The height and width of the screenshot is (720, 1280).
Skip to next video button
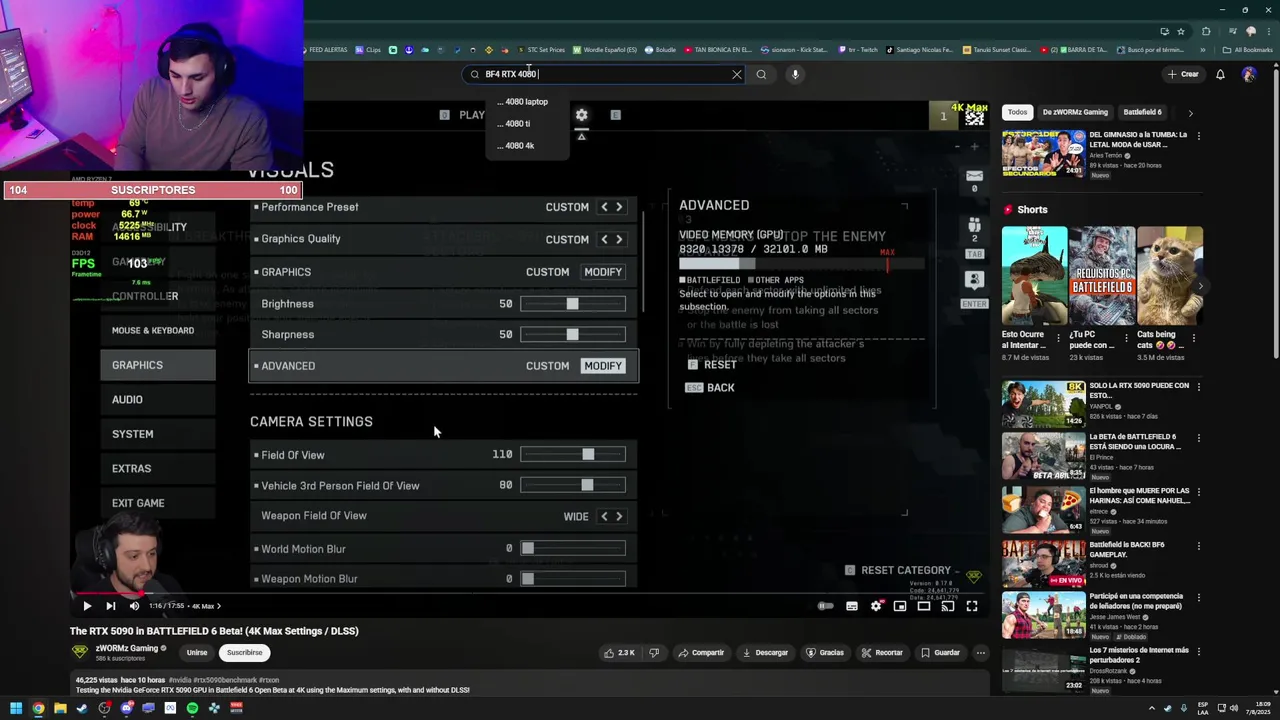coord(111,606)
